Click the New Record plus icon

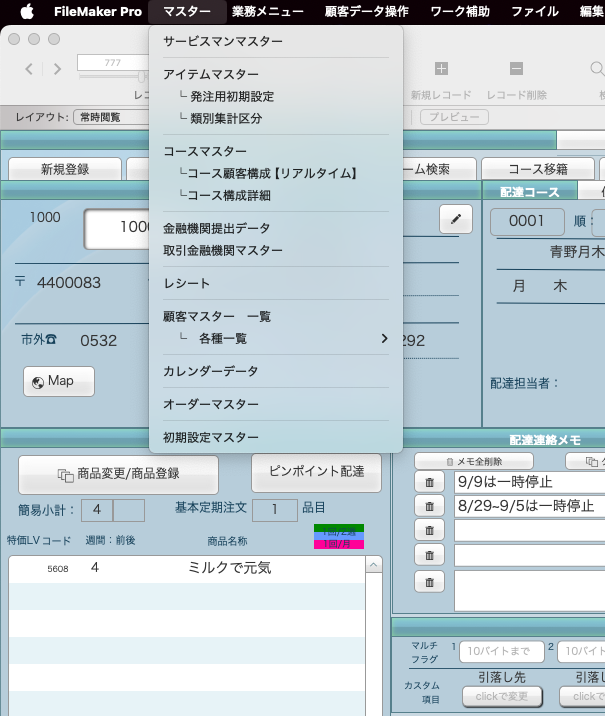click(x=441, y=69)
